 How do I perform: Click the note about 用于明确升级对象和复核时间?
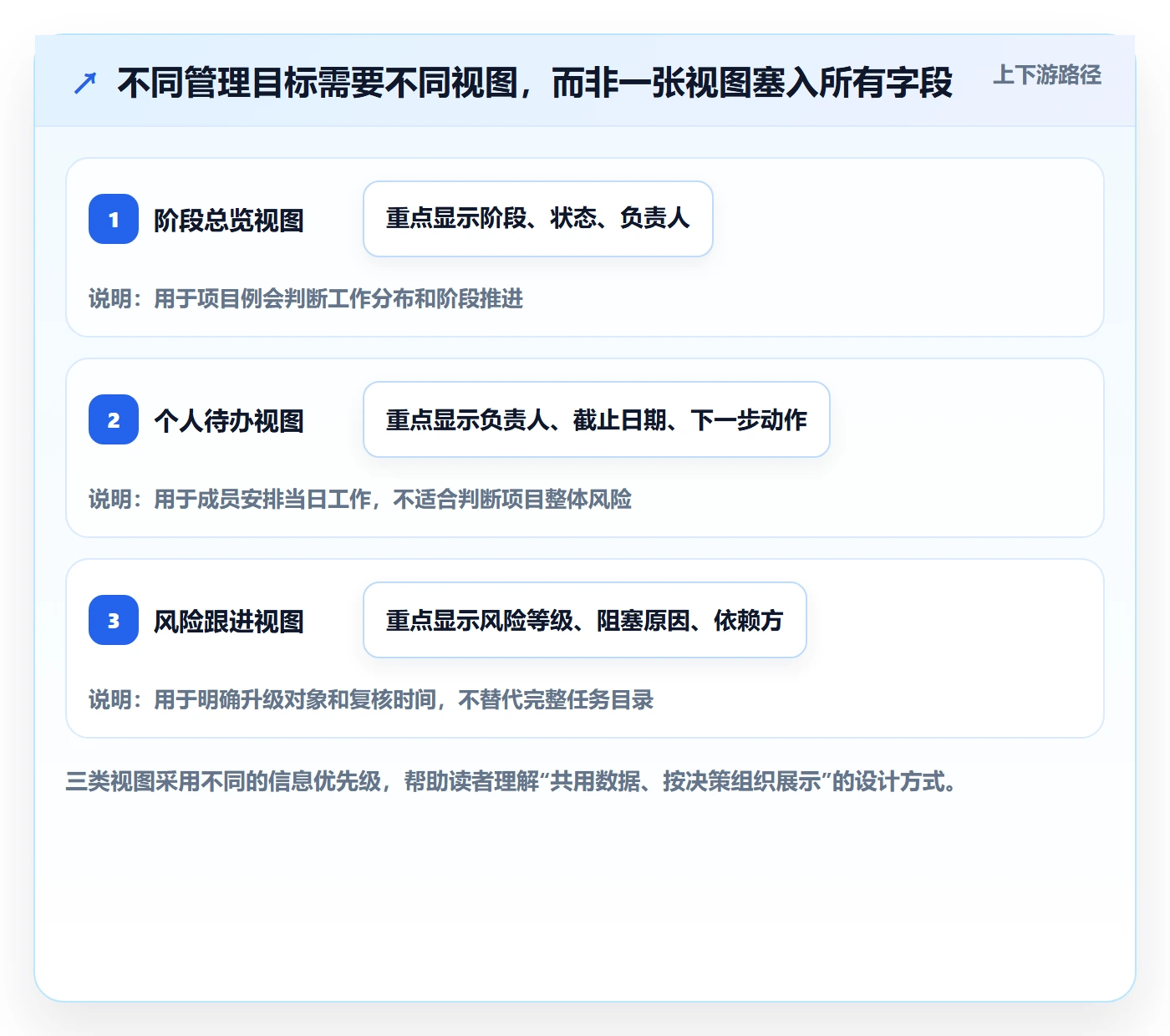pyautogui.click(x=371, y=700)
